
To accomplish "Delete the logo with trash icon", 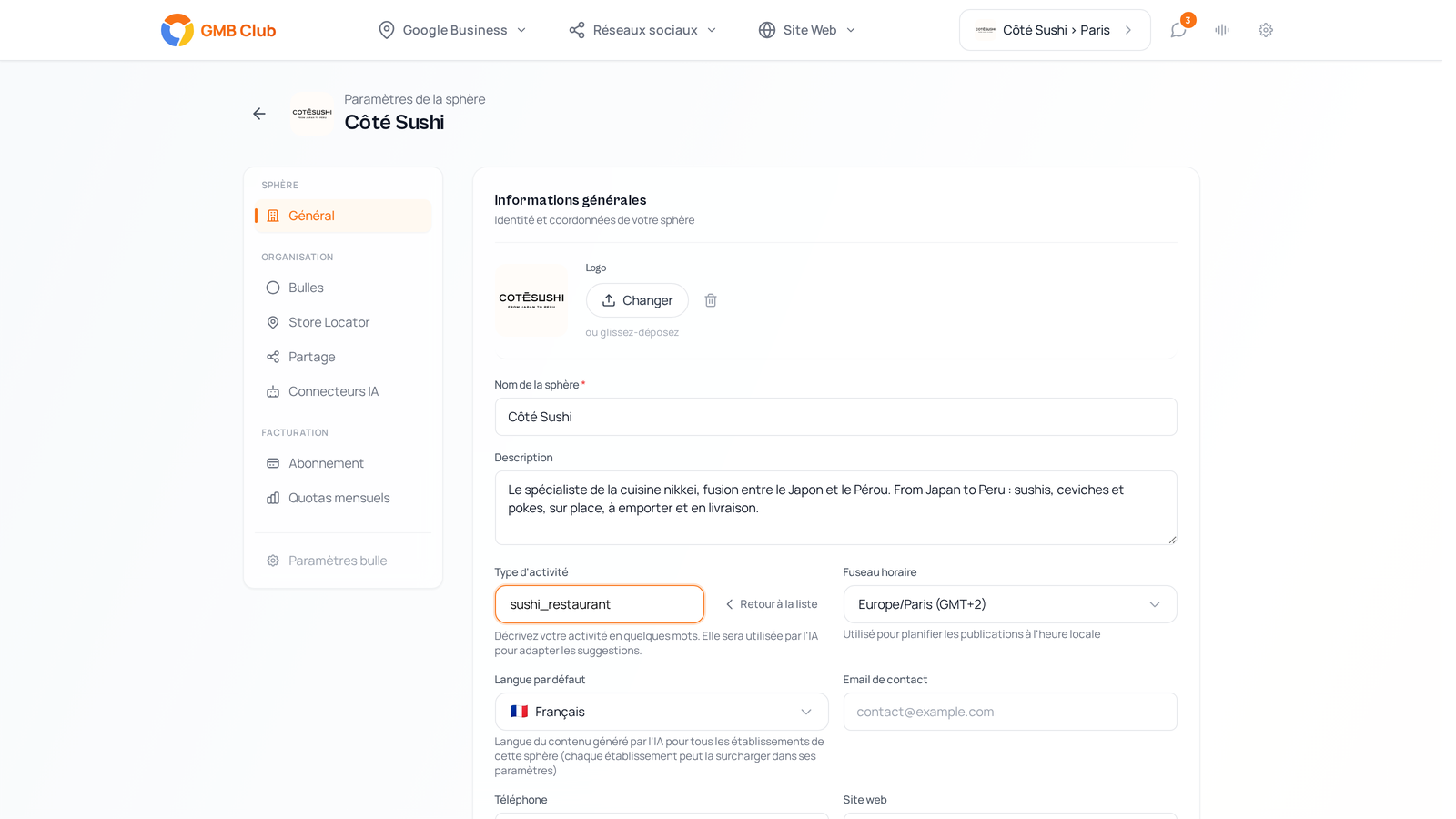I will pos(711,300).
